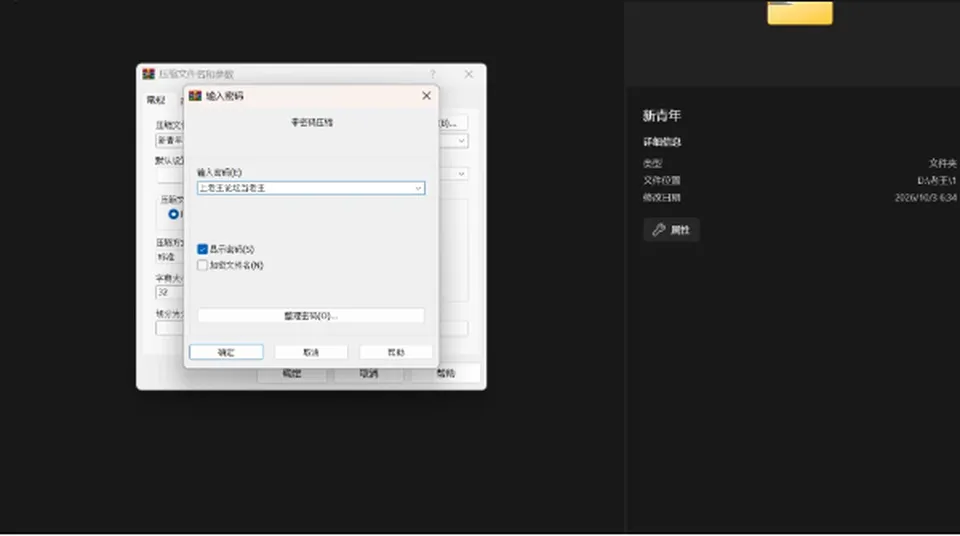The height and width of the screenshot is (536, 960).
Task: Click the question mark help icon in 压缩文件名和参数 window
Action: [433, 74]
